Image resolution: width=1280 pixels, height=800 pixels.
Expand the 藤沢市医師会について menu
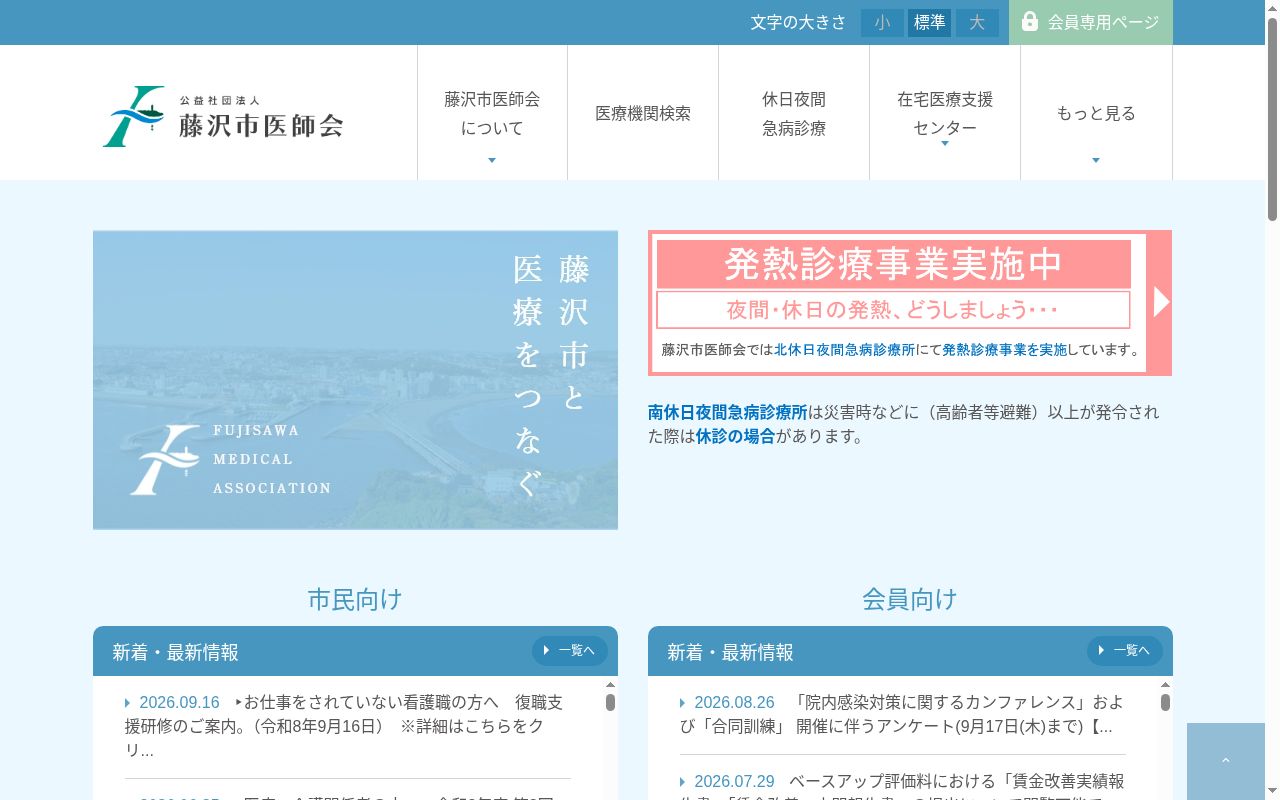[x=492, y=113]
